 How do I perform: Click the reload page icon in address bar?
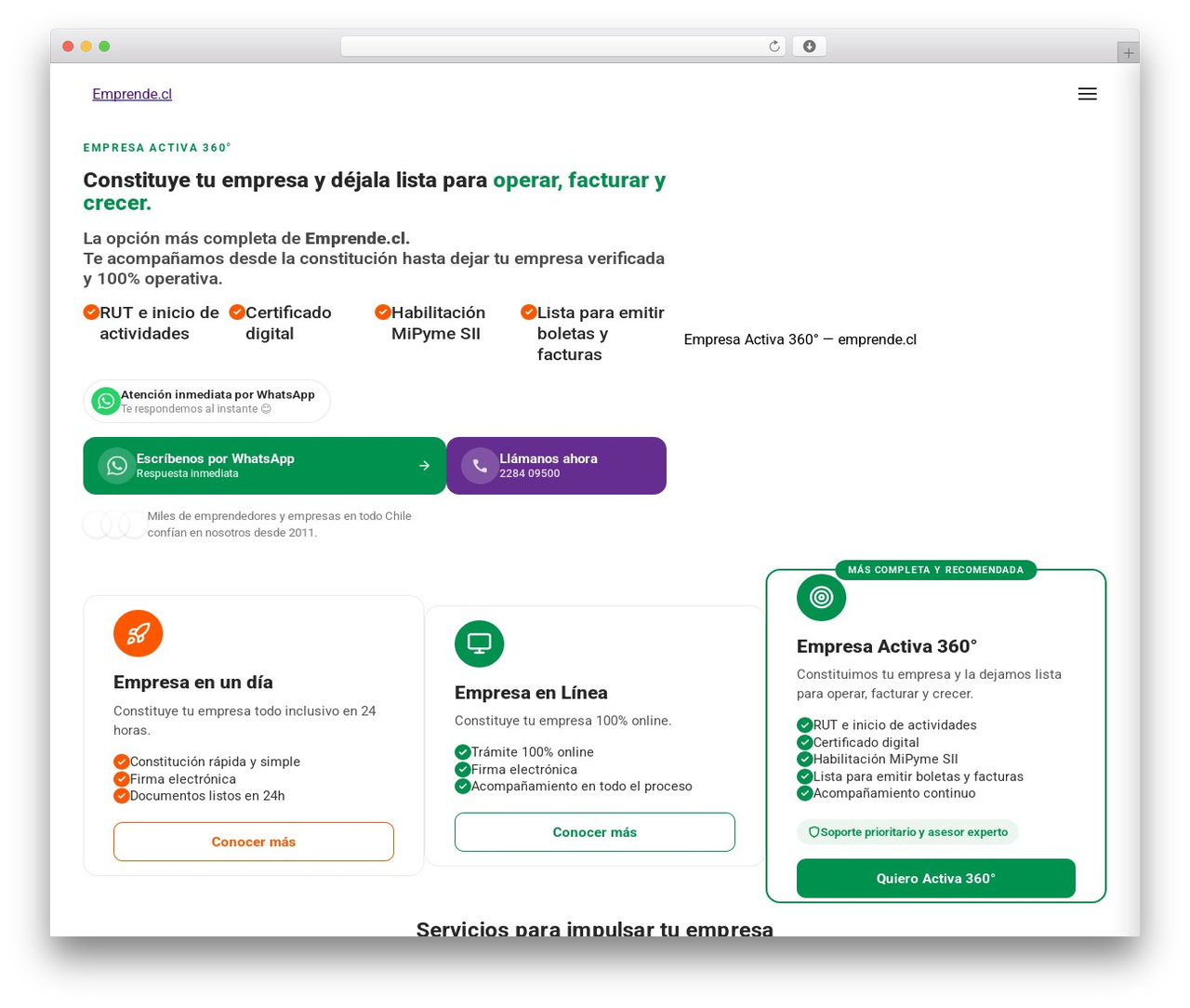pos(774,46)
